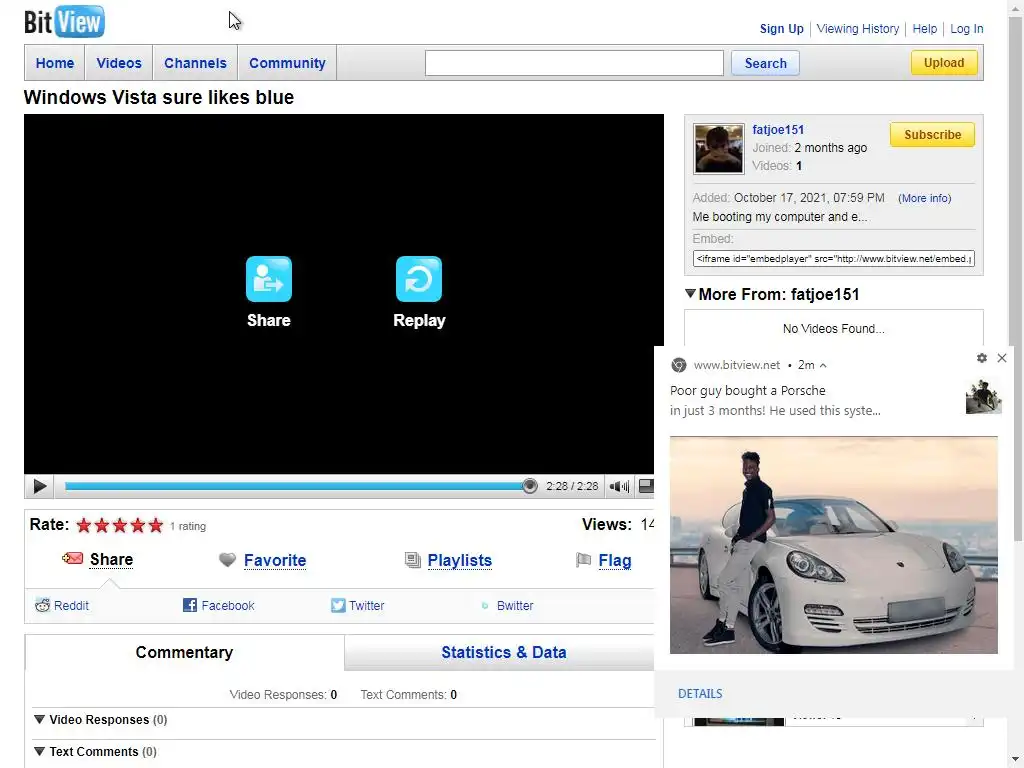
Task: Click the Replay icon in video player
Action: [x=419, y=279]
